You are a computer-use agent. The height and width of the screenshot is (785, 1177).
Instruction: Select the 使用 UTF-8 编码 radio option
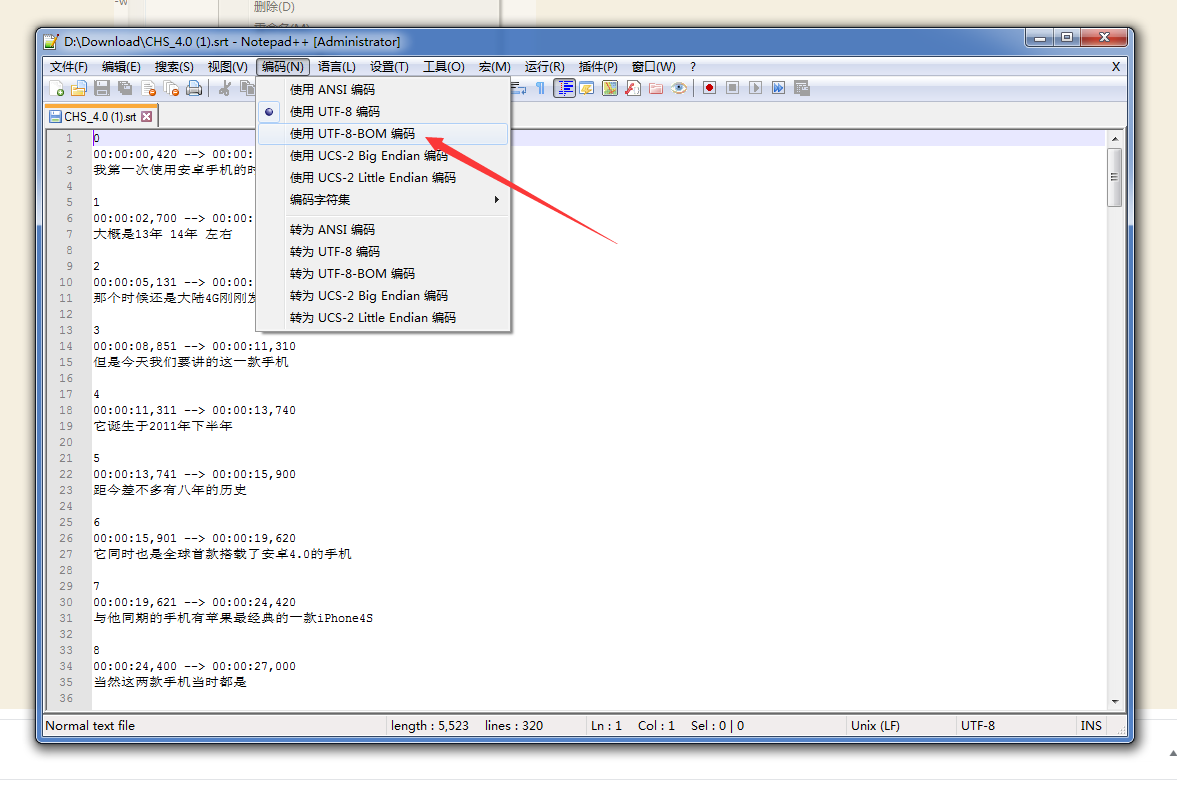click(335, 112)
